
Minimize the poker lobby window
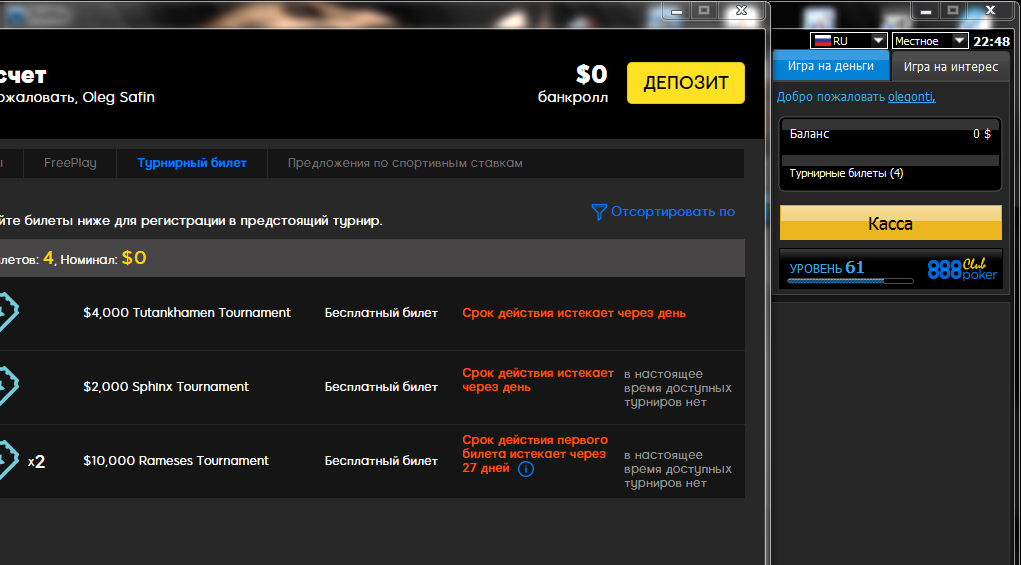925,10
